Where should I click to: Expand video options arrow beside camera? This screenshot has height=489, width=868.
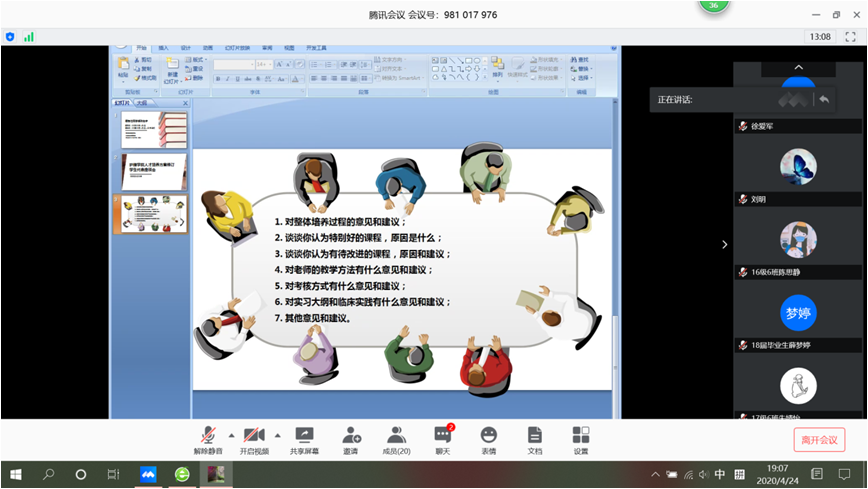tap(278, 435)
